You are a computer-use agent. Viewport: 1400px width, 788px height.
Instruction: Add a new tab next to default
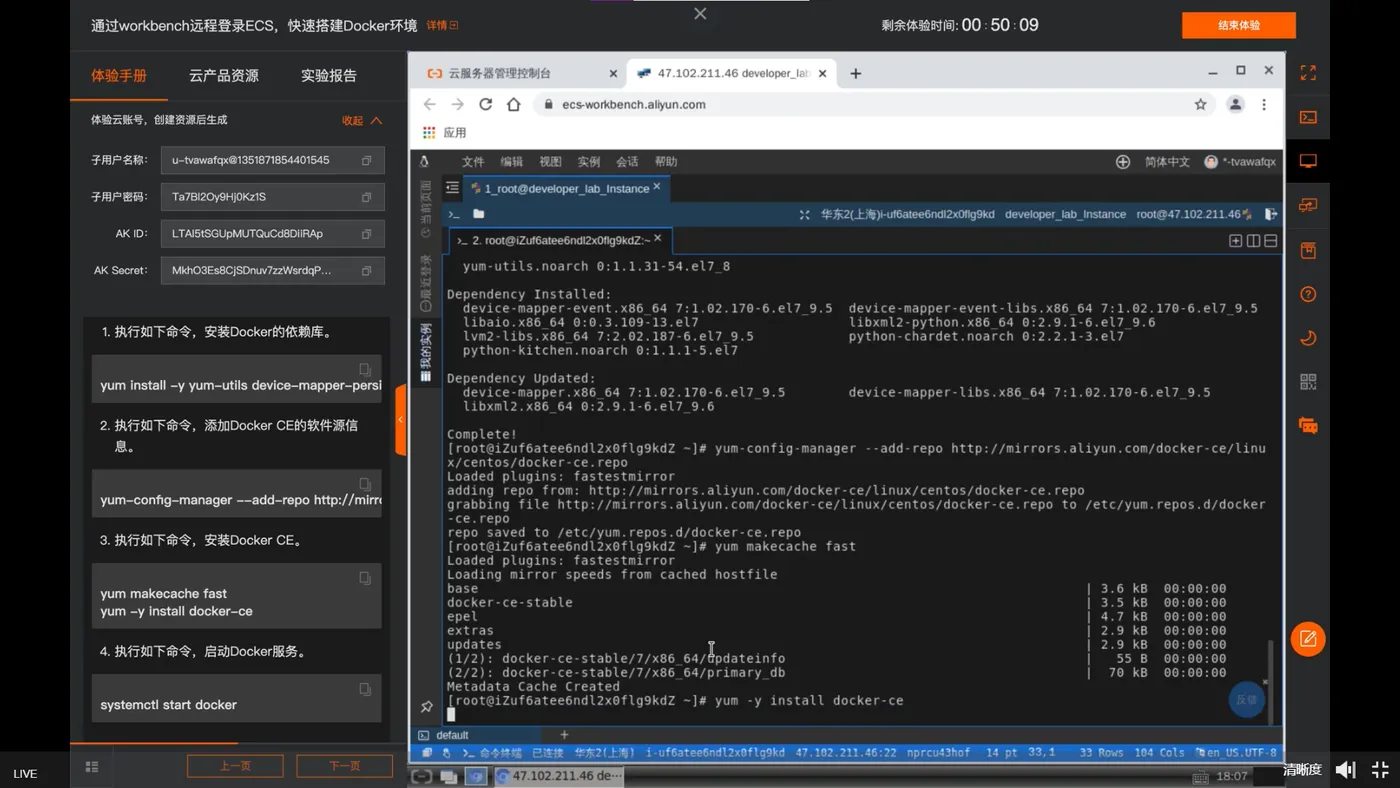(564, 735)
